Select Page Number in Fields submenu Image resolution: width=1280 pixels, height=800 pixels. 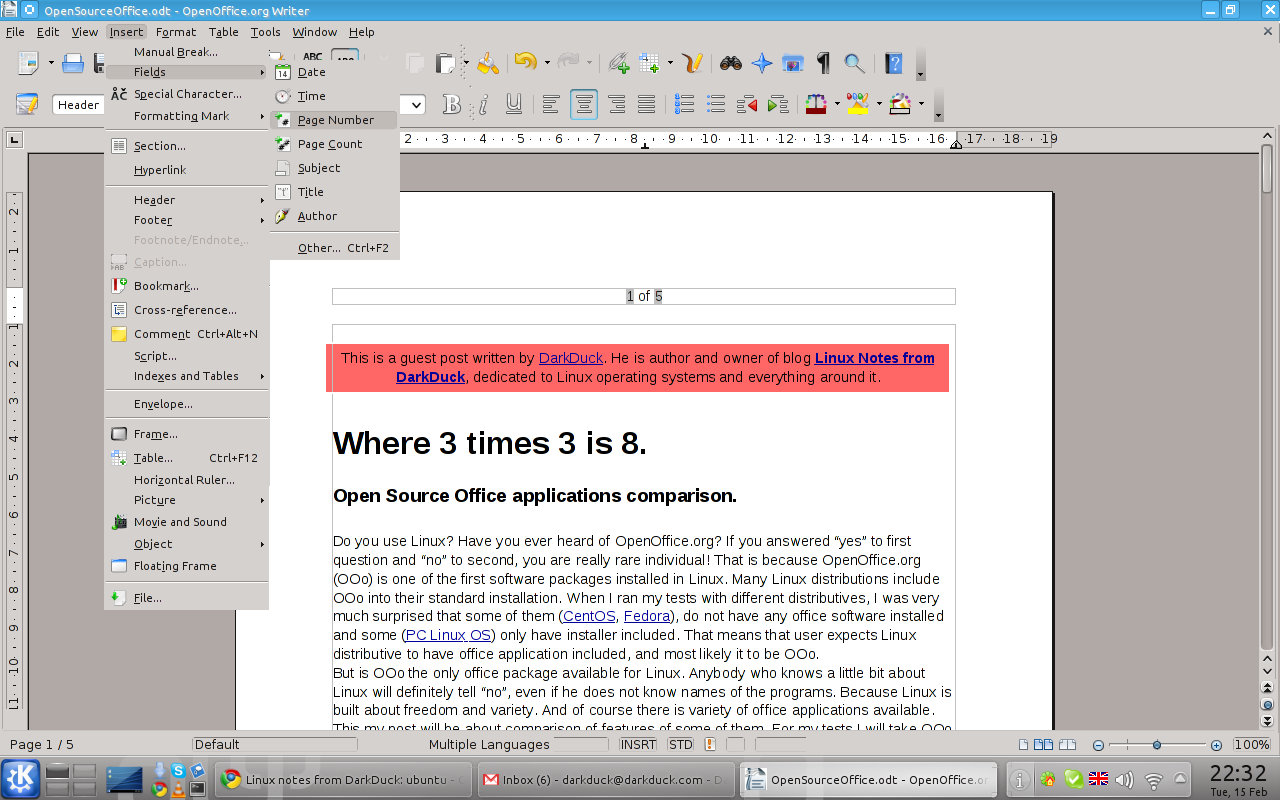[334, 120]
